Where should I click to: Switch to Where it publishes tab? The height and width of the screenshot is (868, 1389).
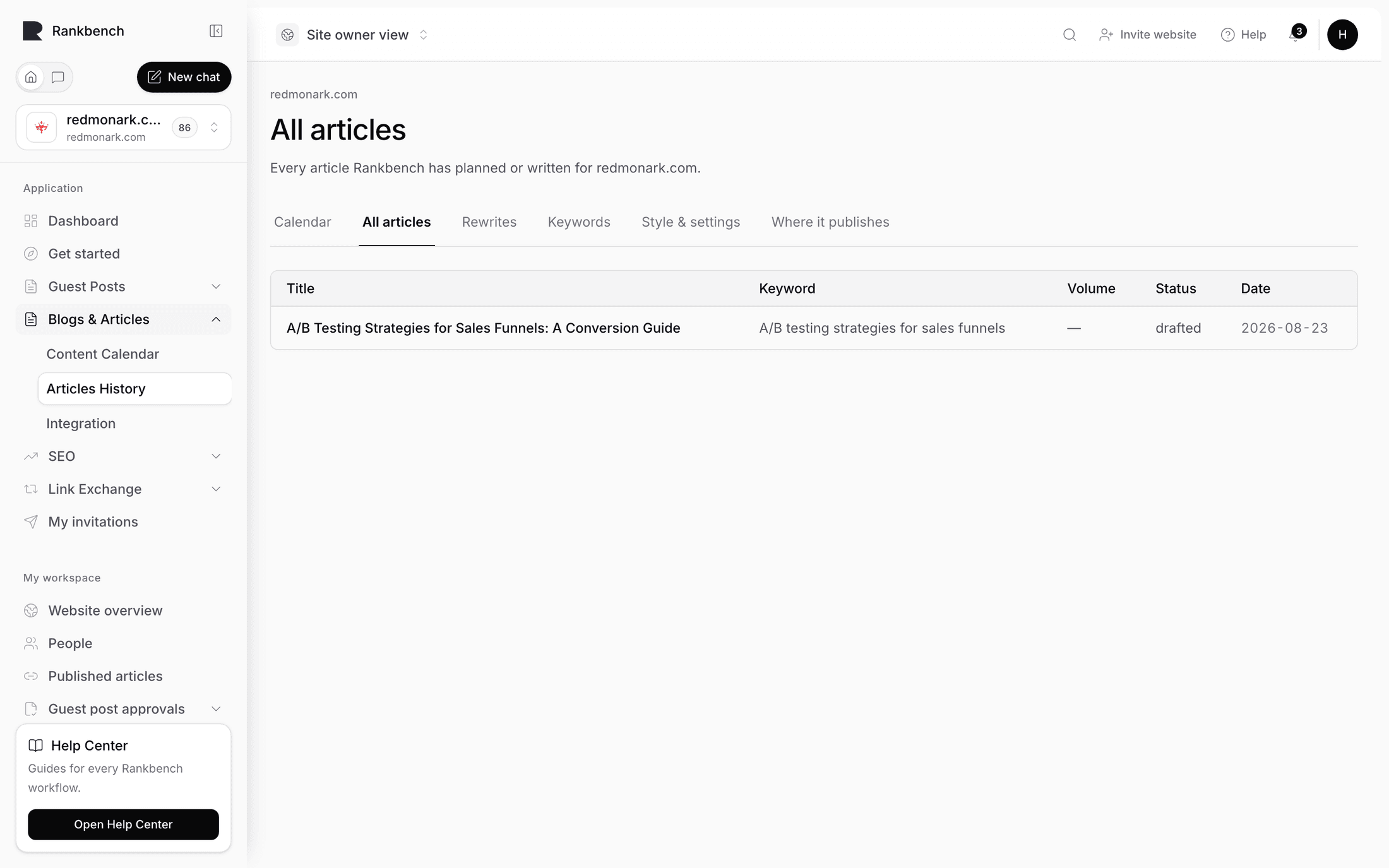(830, 222)
